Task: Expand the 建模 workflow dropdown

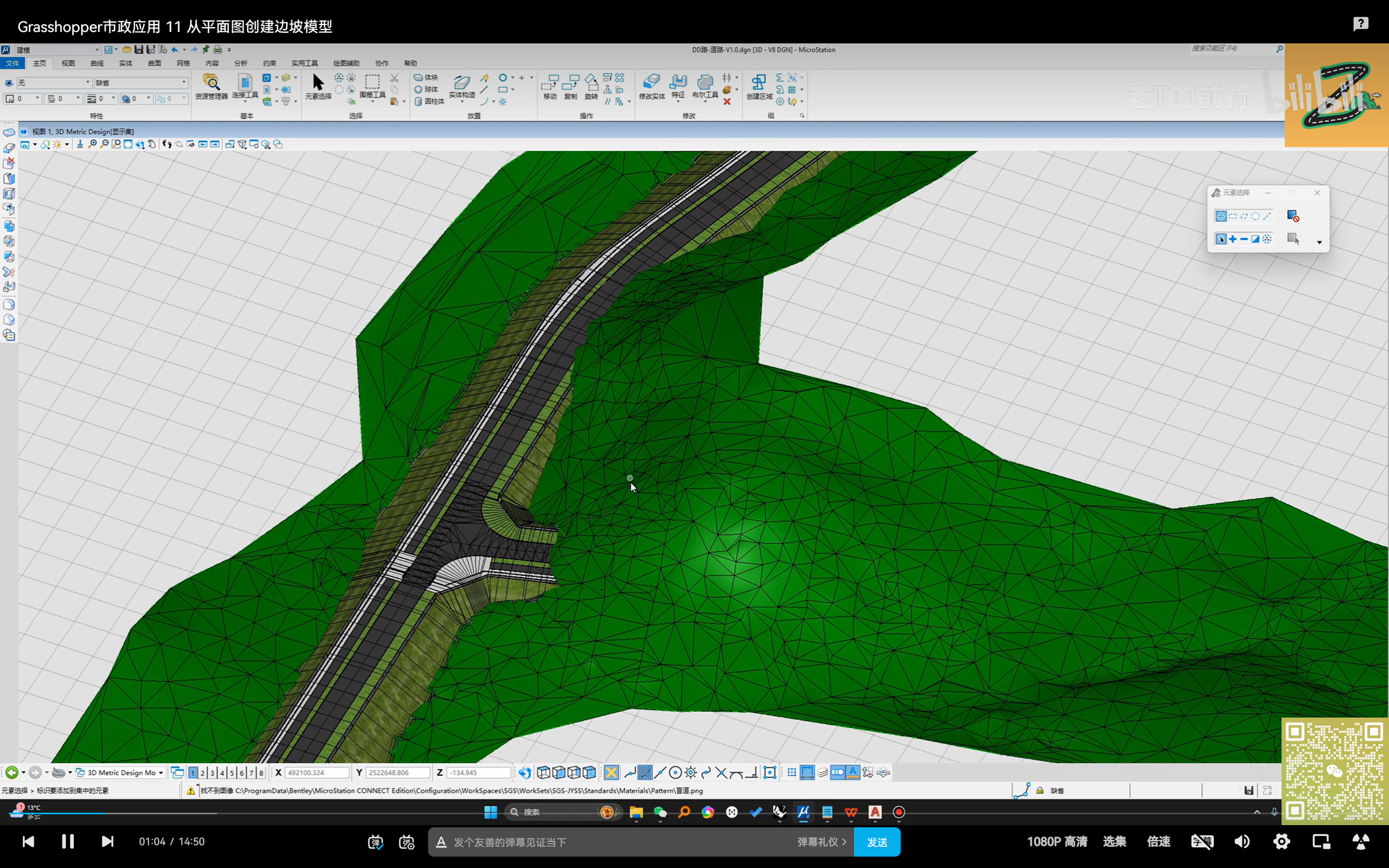Action: click(x=97, y=50)
